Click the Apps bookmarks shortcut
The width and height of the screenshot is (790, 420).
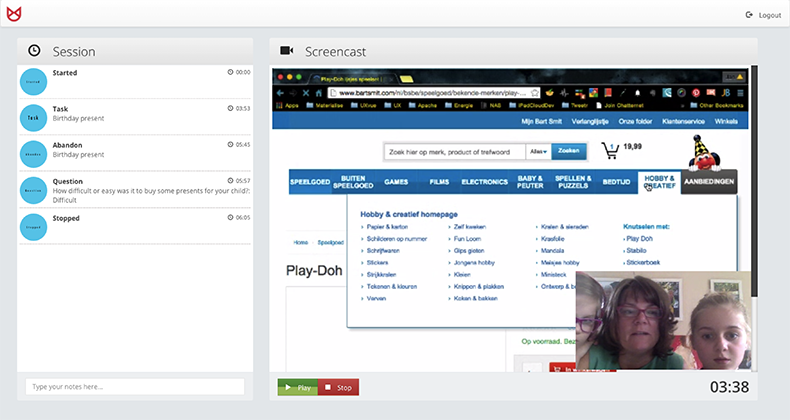pyautogui.click(x=288, y=106)
